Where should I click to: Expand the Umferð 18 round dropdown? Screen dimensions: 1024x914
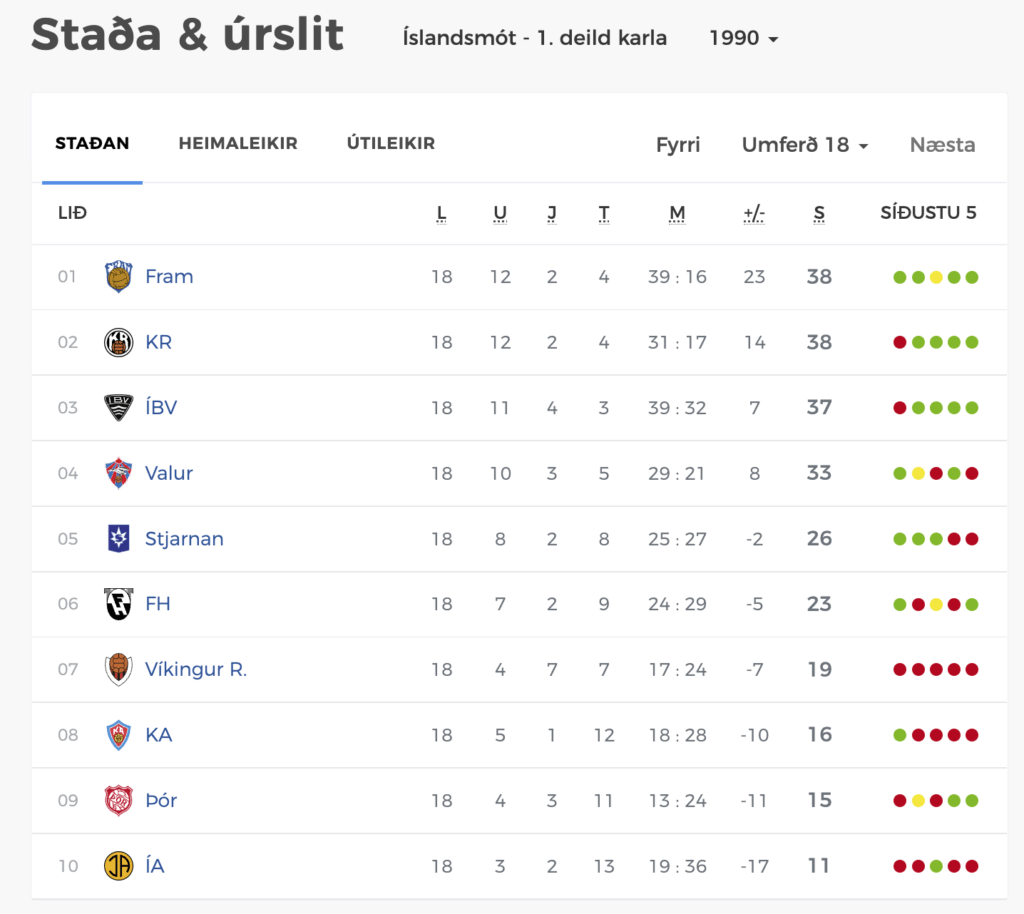click(x=805, y=144)
